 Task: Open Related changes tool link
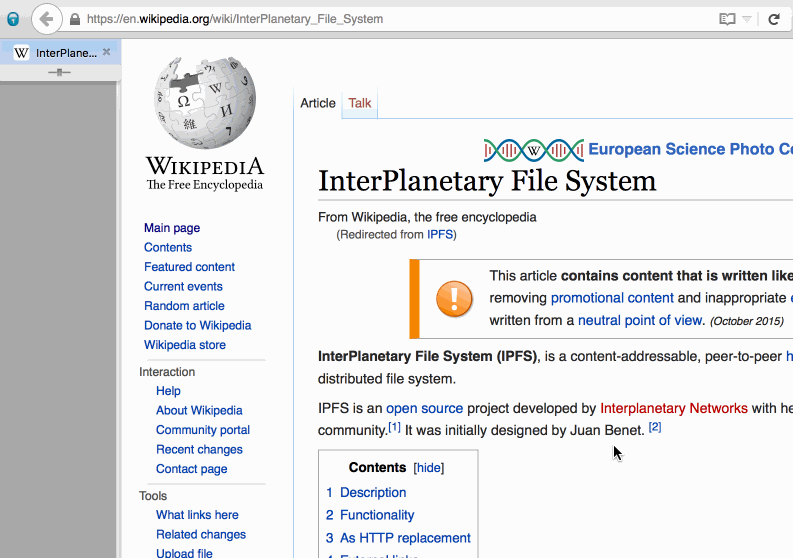click(201, 534)
